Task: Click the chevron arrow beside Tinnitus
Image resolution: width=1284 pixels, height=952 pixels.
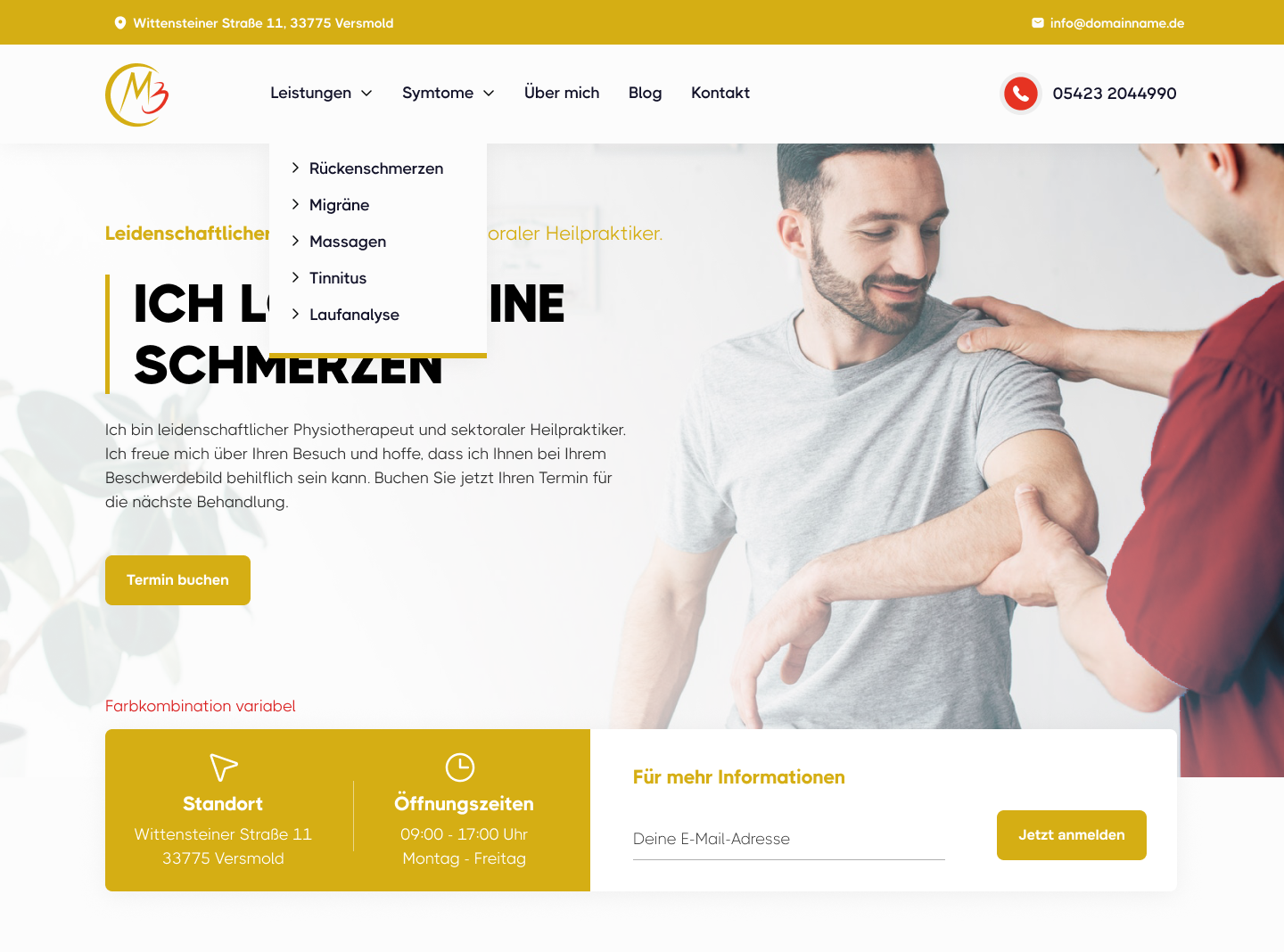Action: pos(295,277)
